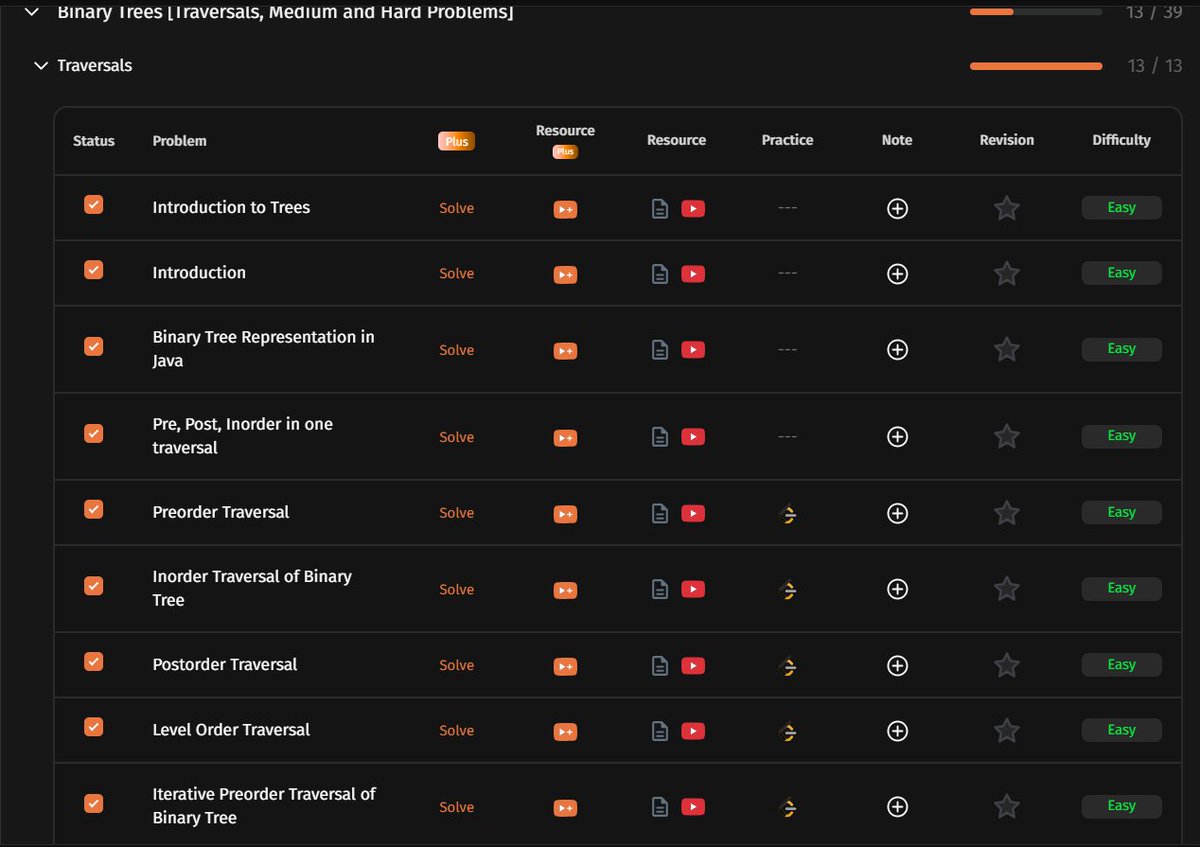Click Solve for Binary Tree Representation in Java

pos(456,350)
